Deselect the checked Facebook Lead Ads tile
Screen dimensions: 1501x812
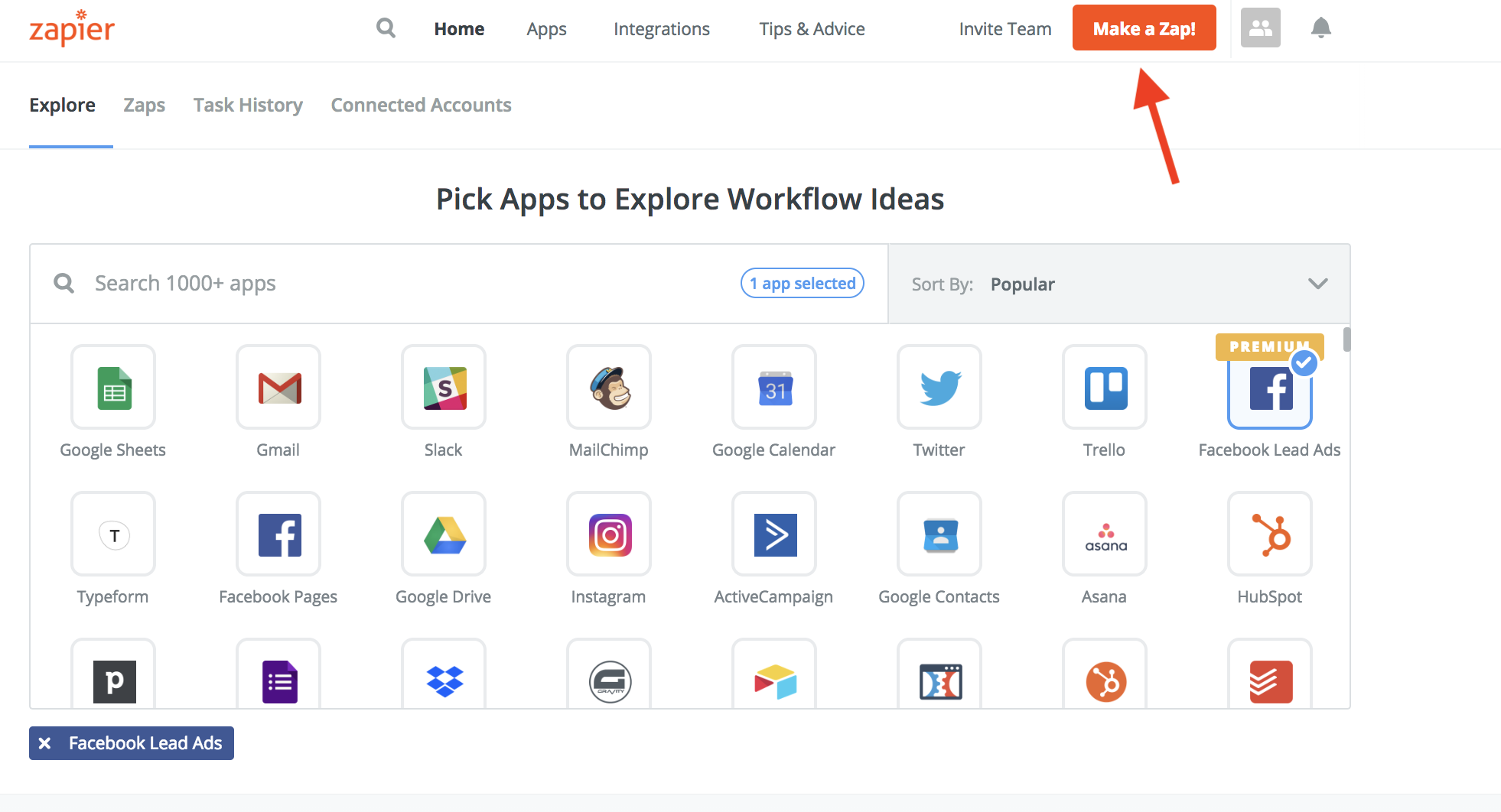[1270, 387]
